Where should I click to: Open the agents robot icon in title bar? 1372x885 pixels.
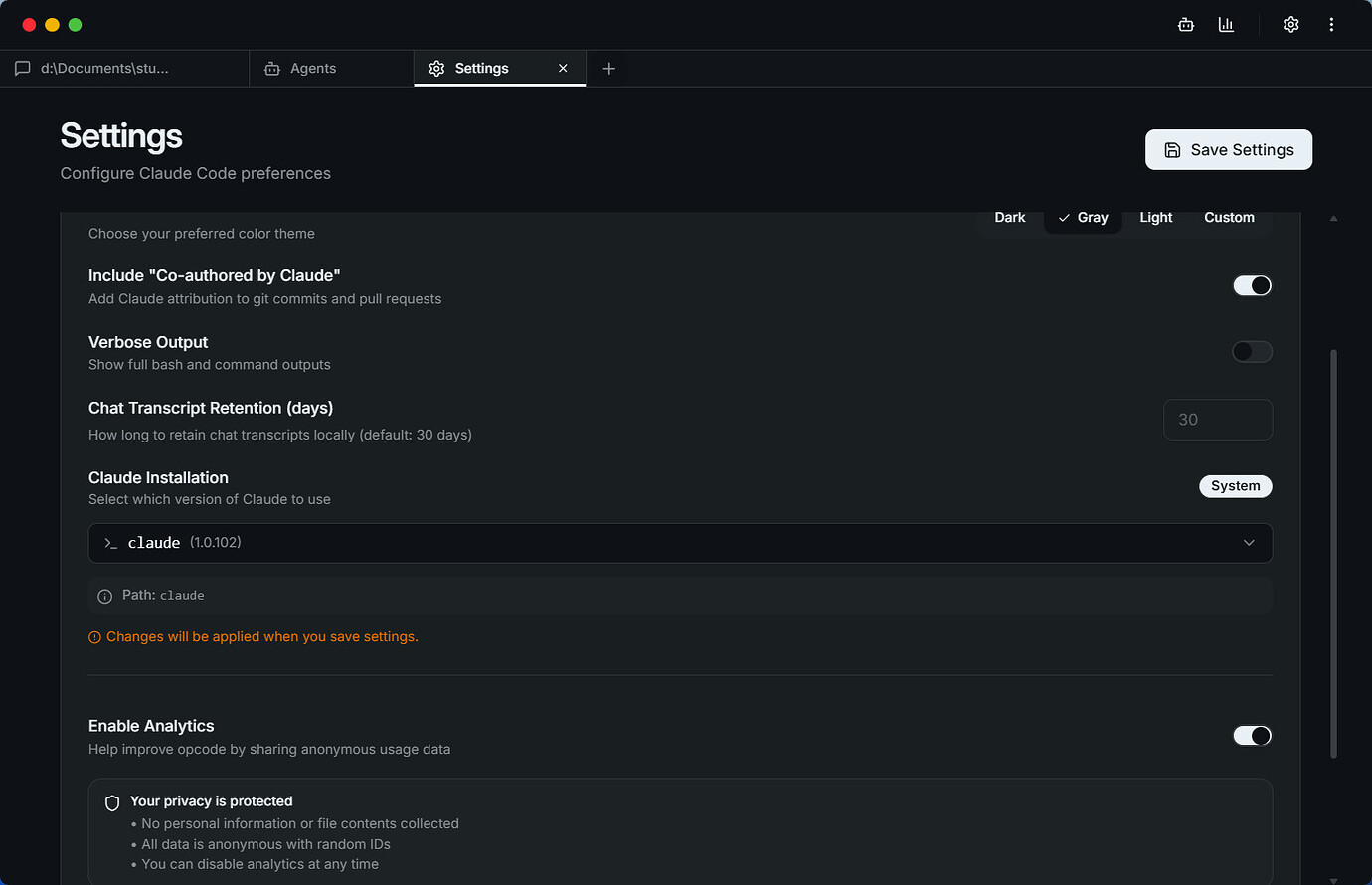coord(1186,25)
